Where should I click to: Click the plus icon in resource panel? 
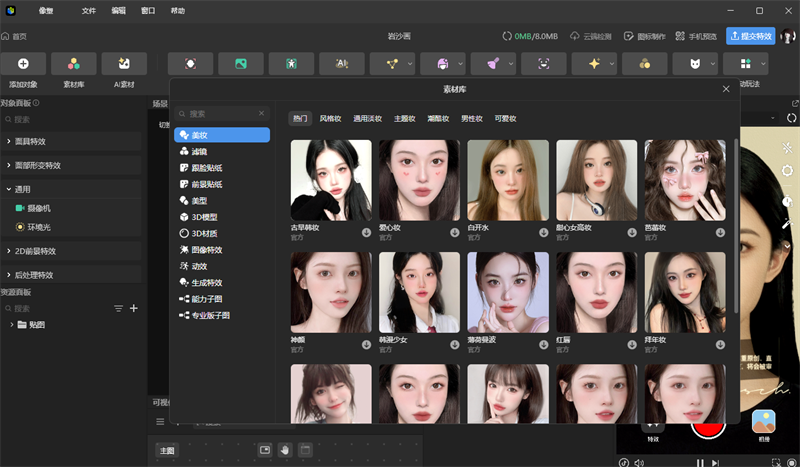coord(134,308)
